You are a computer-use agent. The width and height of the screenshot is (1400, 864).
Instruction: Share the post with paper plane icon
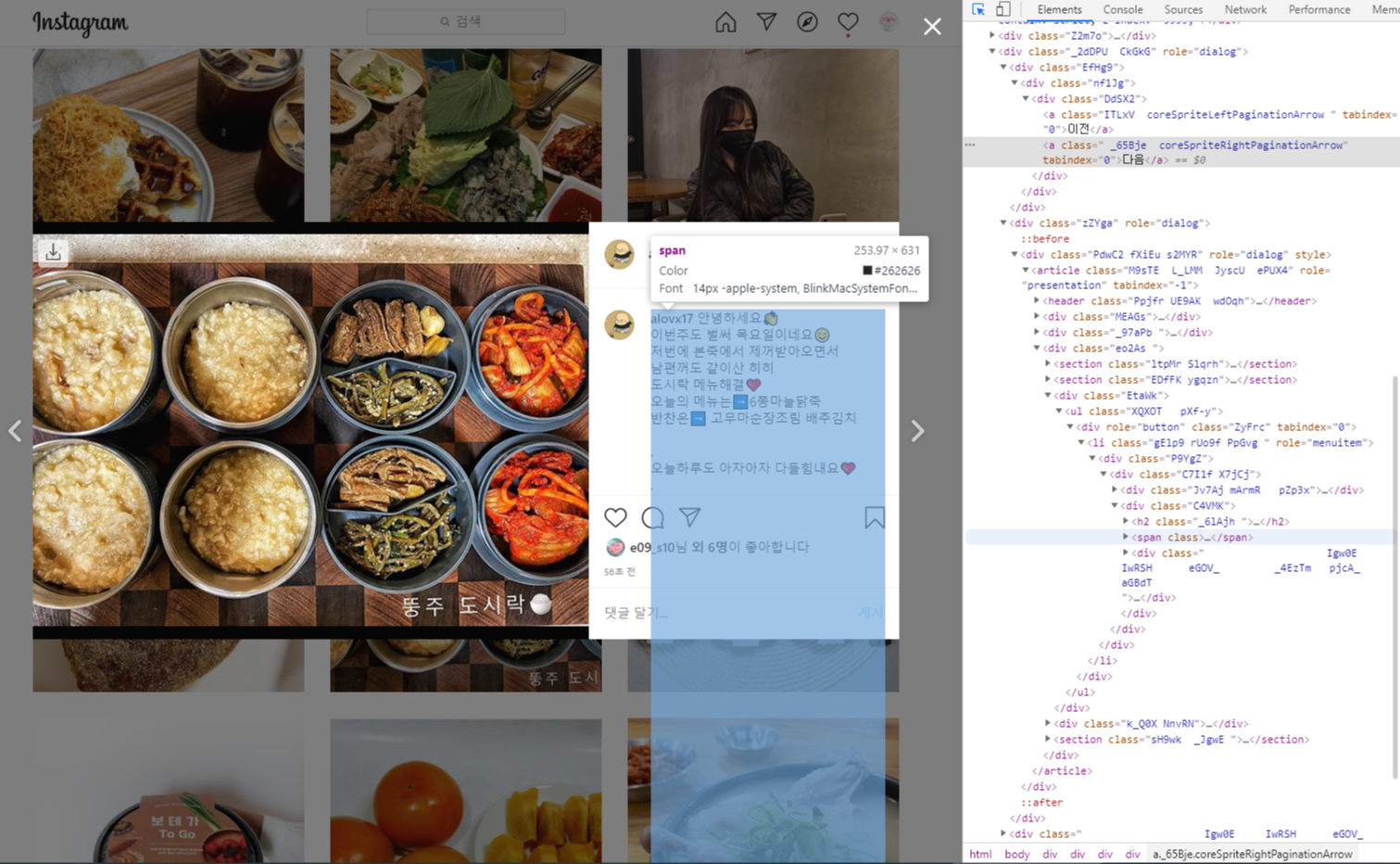pos(689,517)
